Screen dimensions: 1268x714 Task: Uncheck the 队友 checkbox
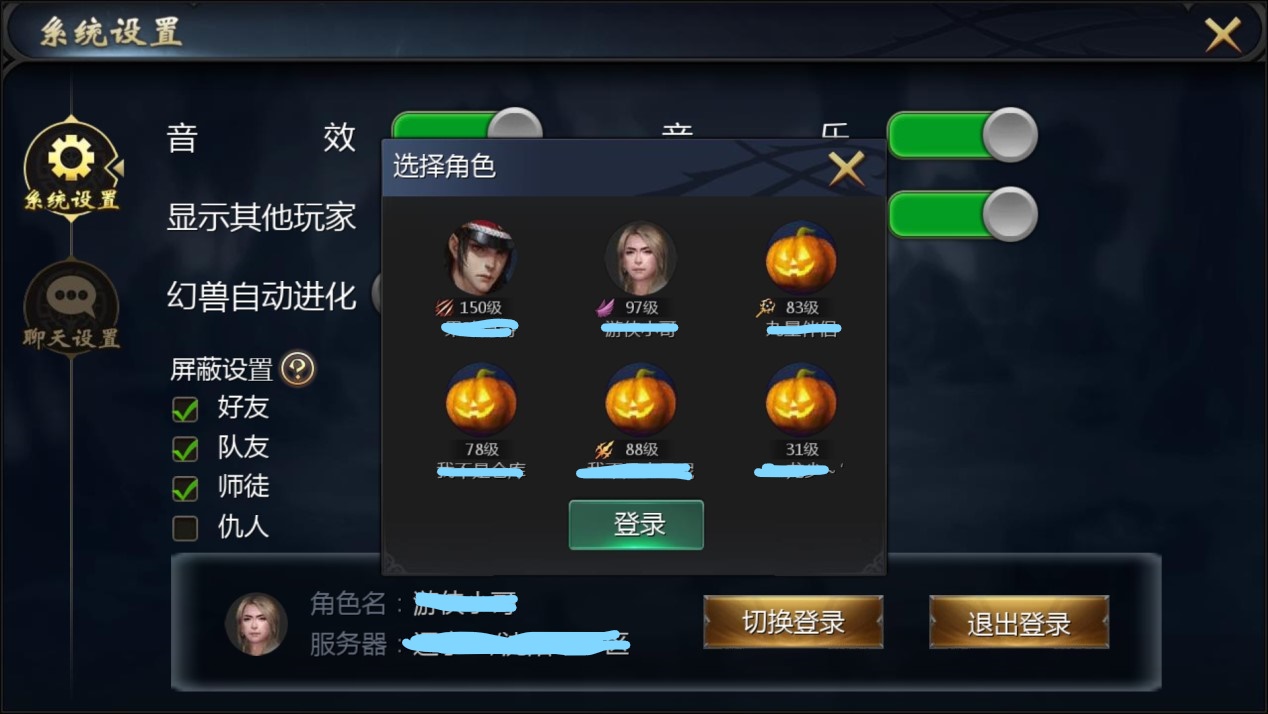[x=185, y=448]
